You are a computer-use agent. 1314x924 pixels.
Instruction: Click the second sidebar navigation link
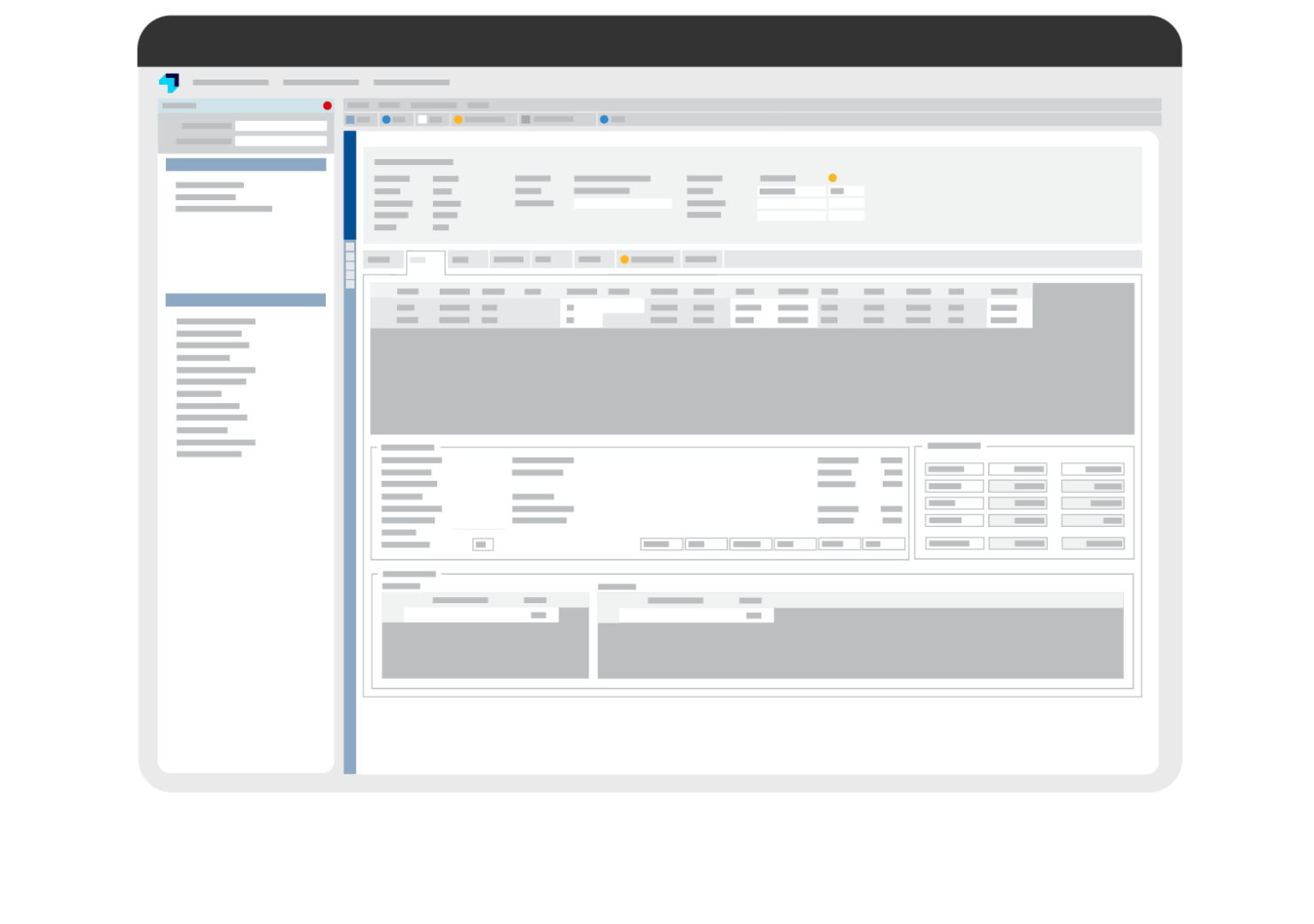[204, 197]
